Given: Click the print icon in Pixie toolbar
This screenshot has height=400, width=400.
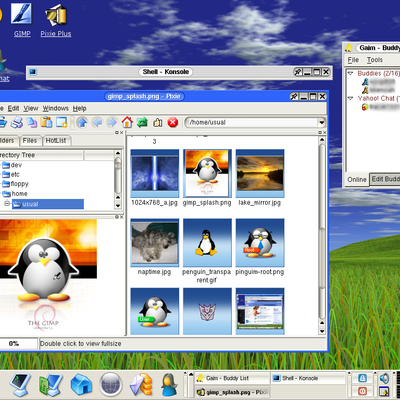Looking at the screenshot, I should click(x=17, y=122).
